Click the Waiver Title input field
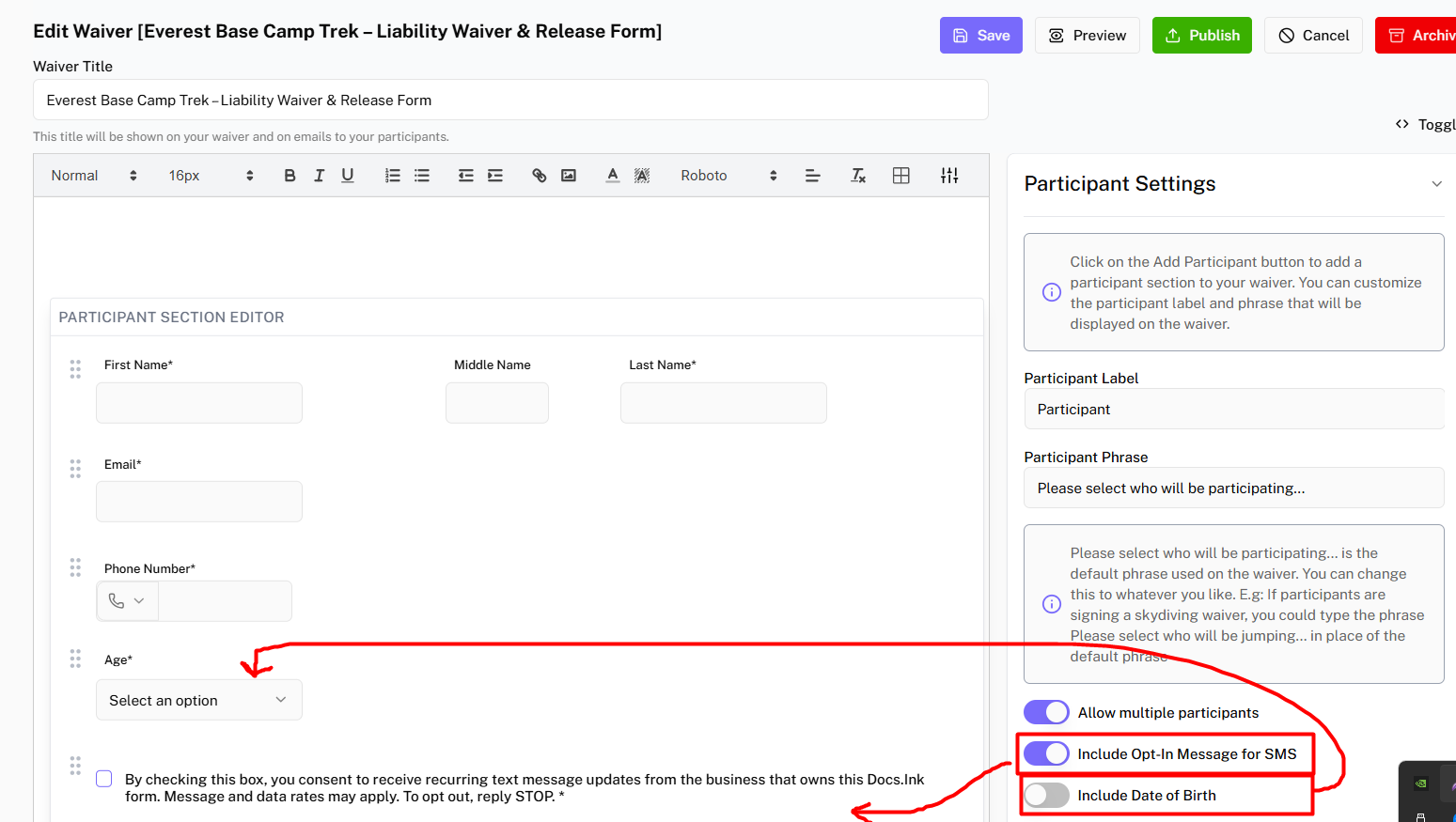The width and height of the screenshot is (1456, 822). pyautogui.click(x=510, y=101)
